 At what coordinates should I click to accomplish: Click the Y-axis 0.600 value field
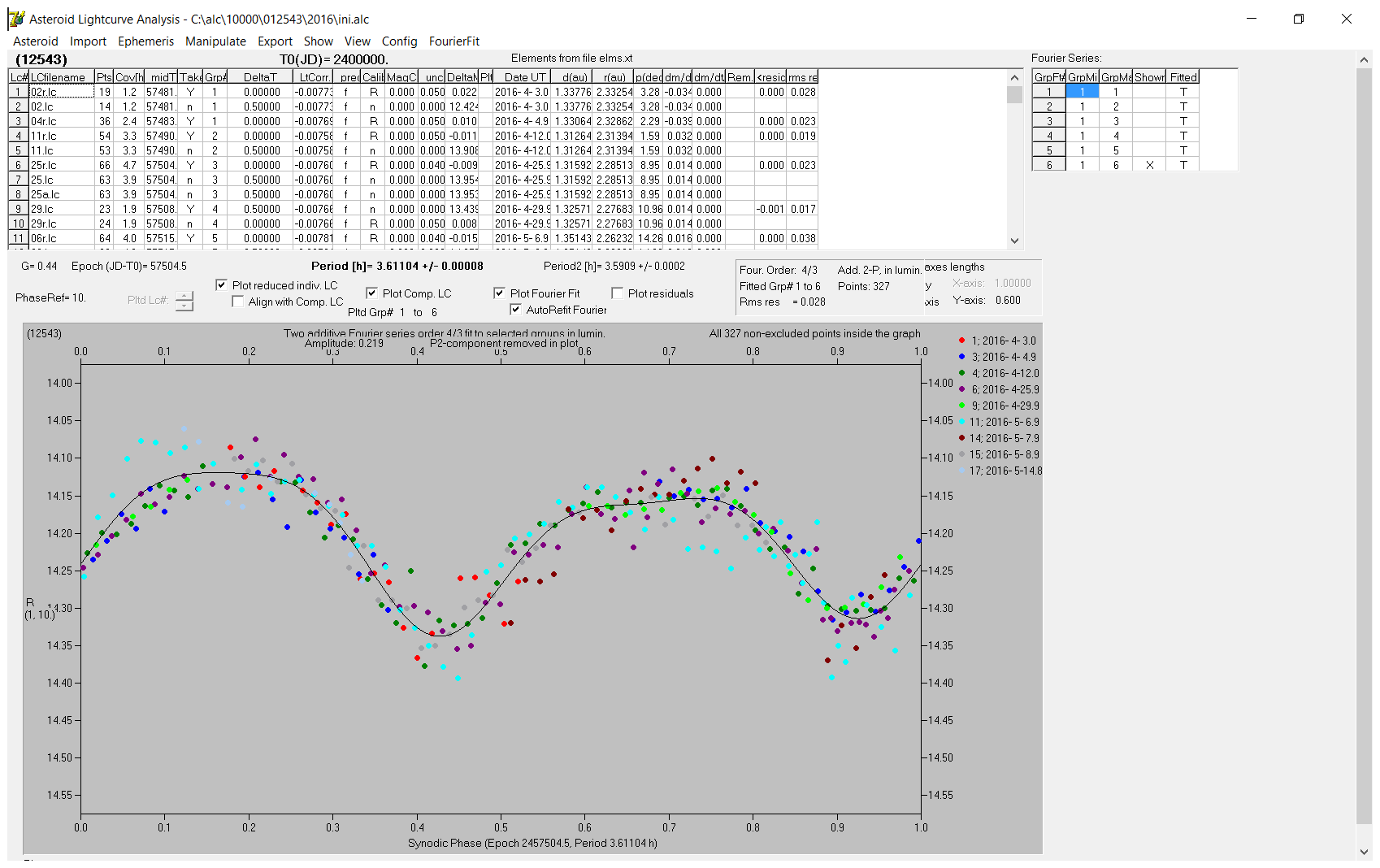pos(1008,300)
